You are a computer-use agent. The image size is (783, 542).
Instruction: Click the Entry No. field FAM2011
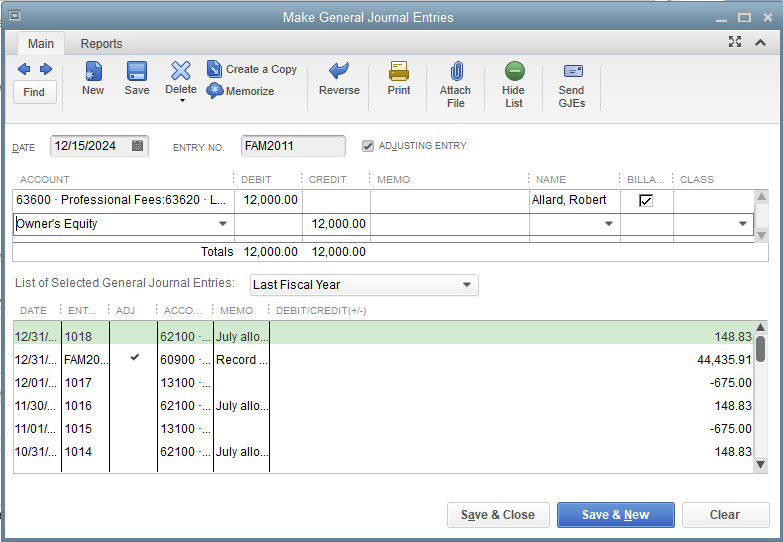click(293, 146)
